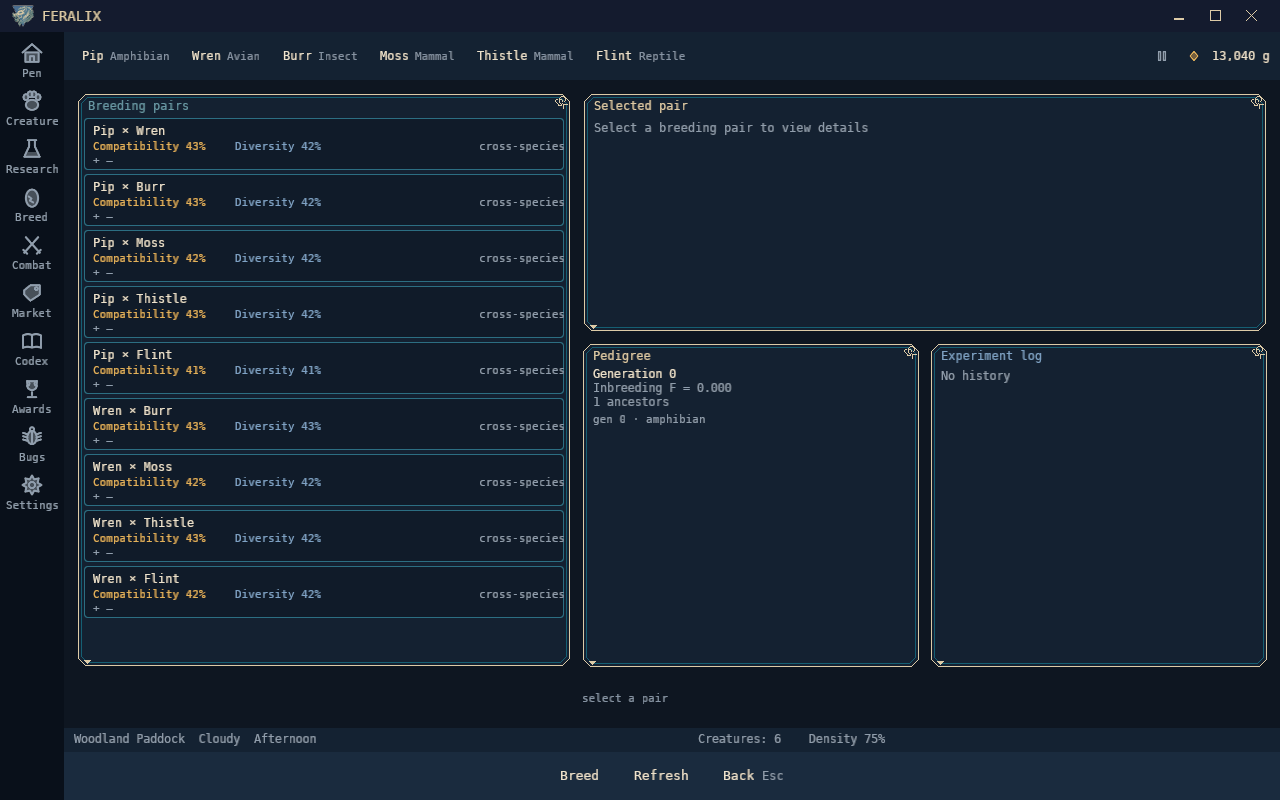1280x800 pixels.
Task: Click minus under Pip × Thistle
Action: [x=110, y=328]
